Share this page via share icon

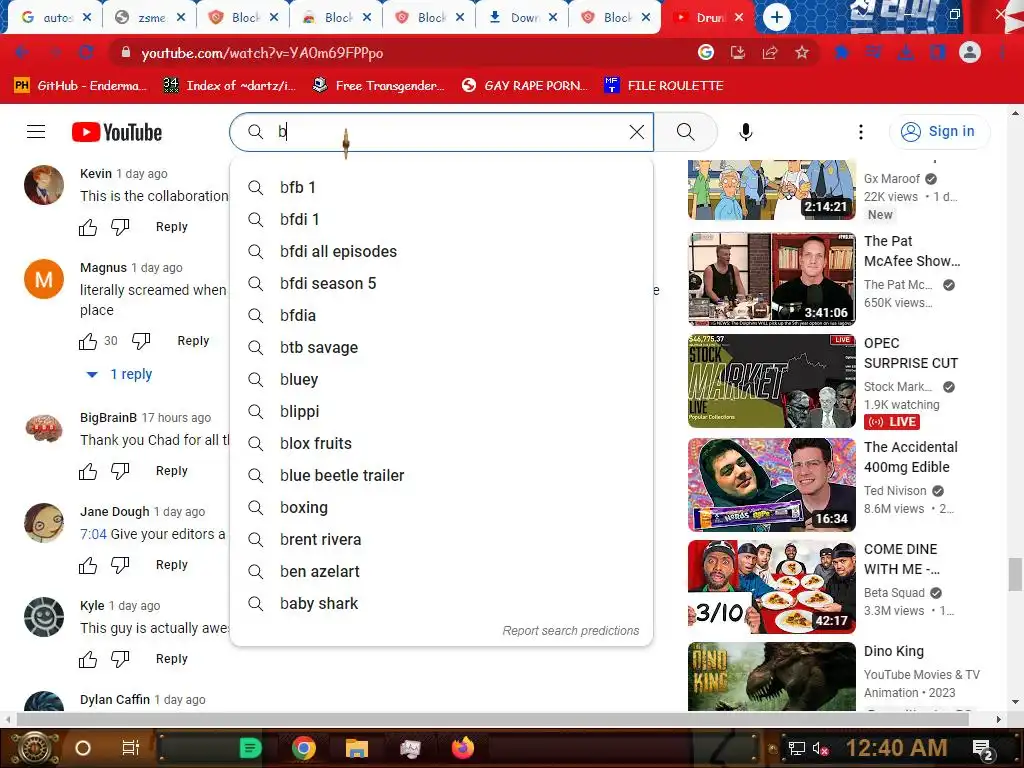click(x=770, y=52)
